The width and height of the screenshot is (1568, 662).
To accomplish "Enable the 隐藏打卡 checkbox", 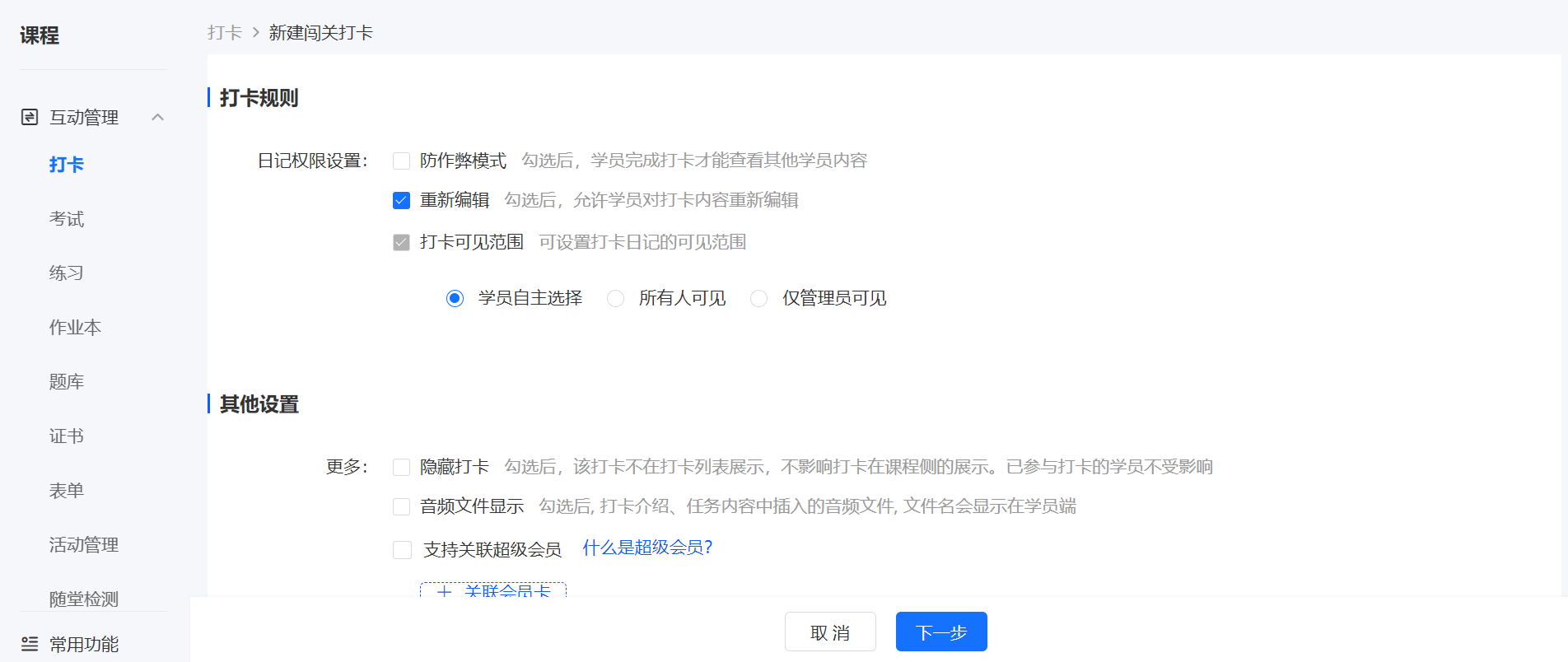I will coord(402,468).
